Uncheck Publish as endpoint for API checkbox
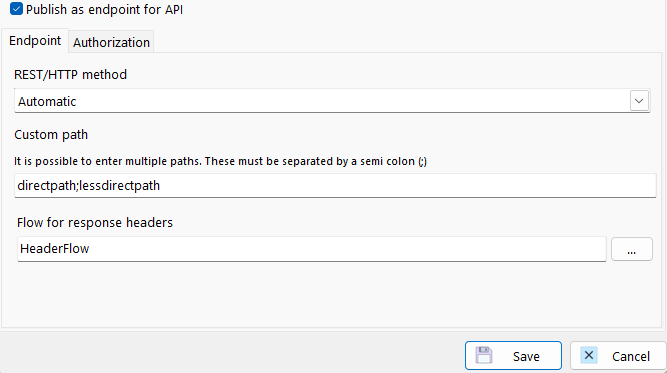The width and height of the screenshot is (667, 373). pos(16,9)
